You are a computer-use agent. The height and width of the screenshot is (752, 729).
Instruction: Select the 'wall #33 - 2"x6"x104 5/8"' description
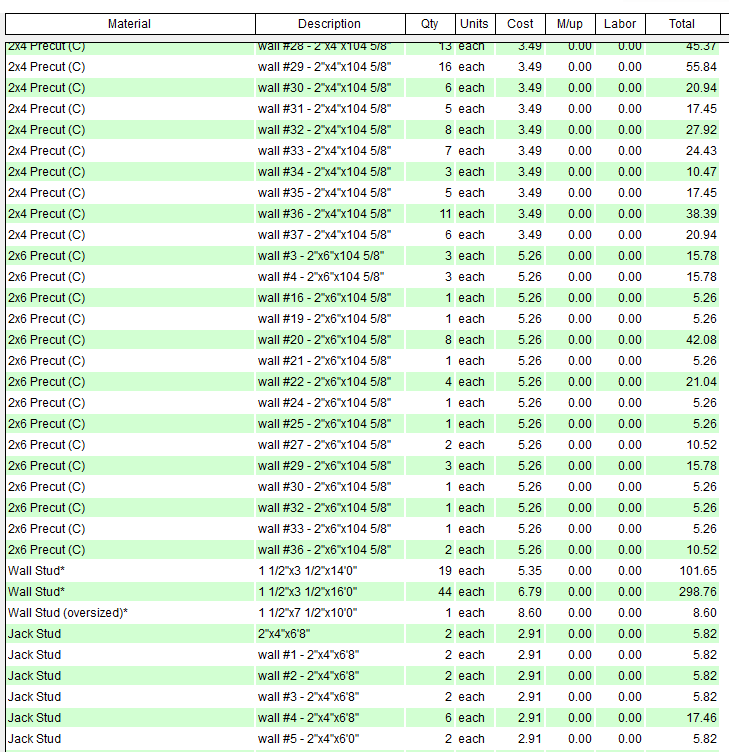point(330,529)
